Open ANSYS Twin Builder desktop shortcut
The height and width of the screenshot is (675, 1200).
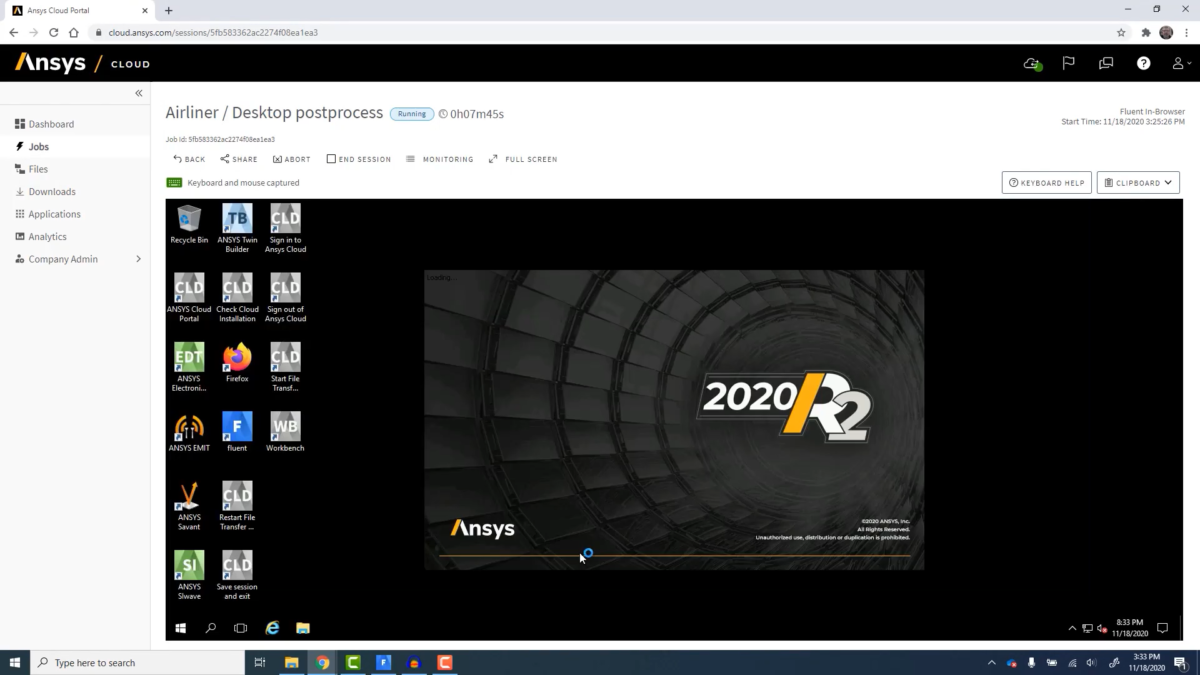(237, 228)
